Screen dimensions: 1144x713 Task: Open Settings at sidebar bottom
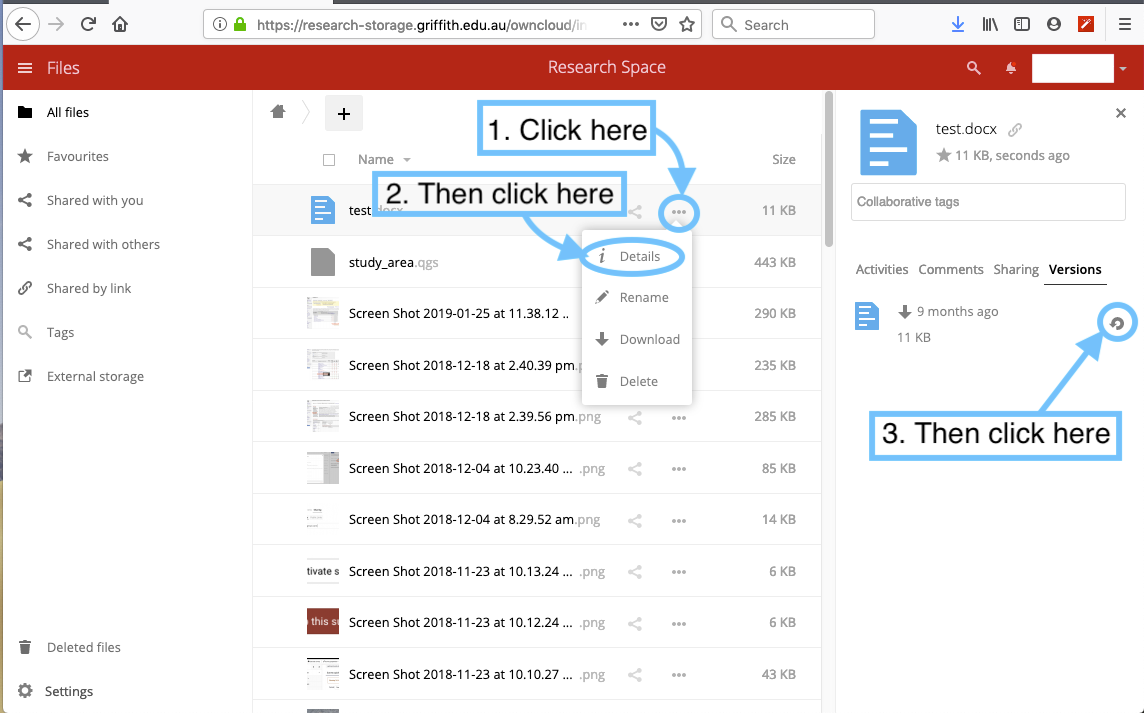coord(68,691)
